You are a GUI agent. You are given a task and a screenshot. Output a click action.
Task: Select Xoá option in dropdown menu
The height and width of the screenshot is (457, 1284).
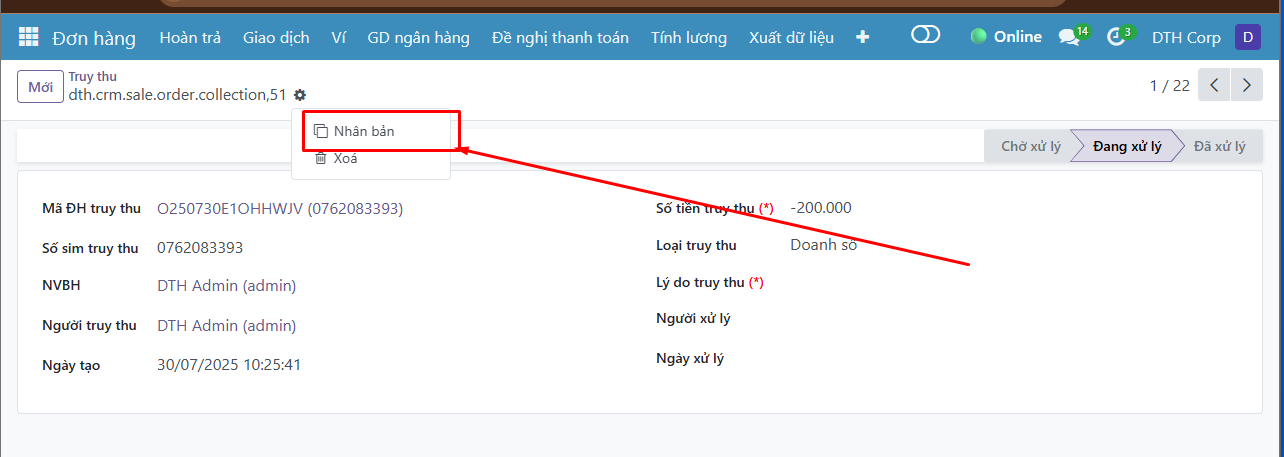click(345, 158)
